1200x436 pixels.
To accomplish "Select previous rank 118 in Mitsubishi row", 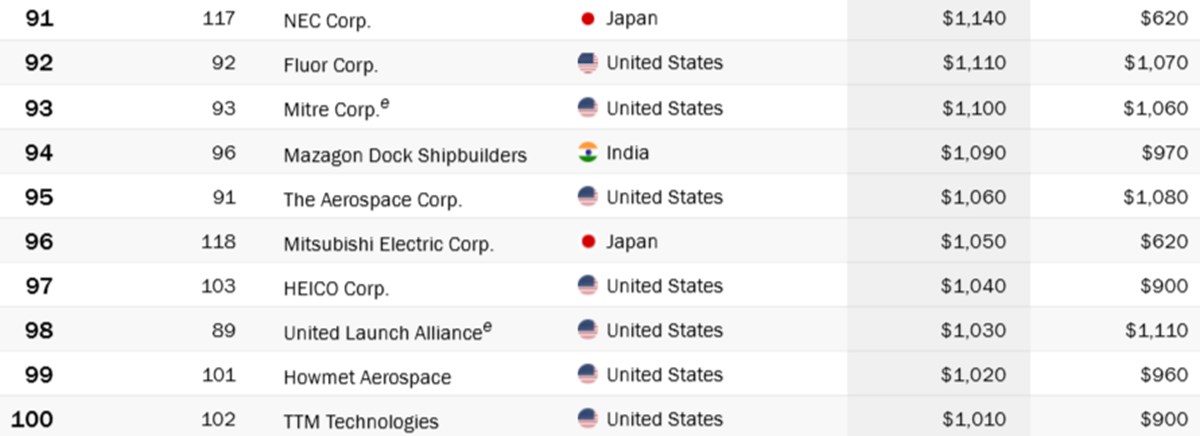I will point(218,242).
